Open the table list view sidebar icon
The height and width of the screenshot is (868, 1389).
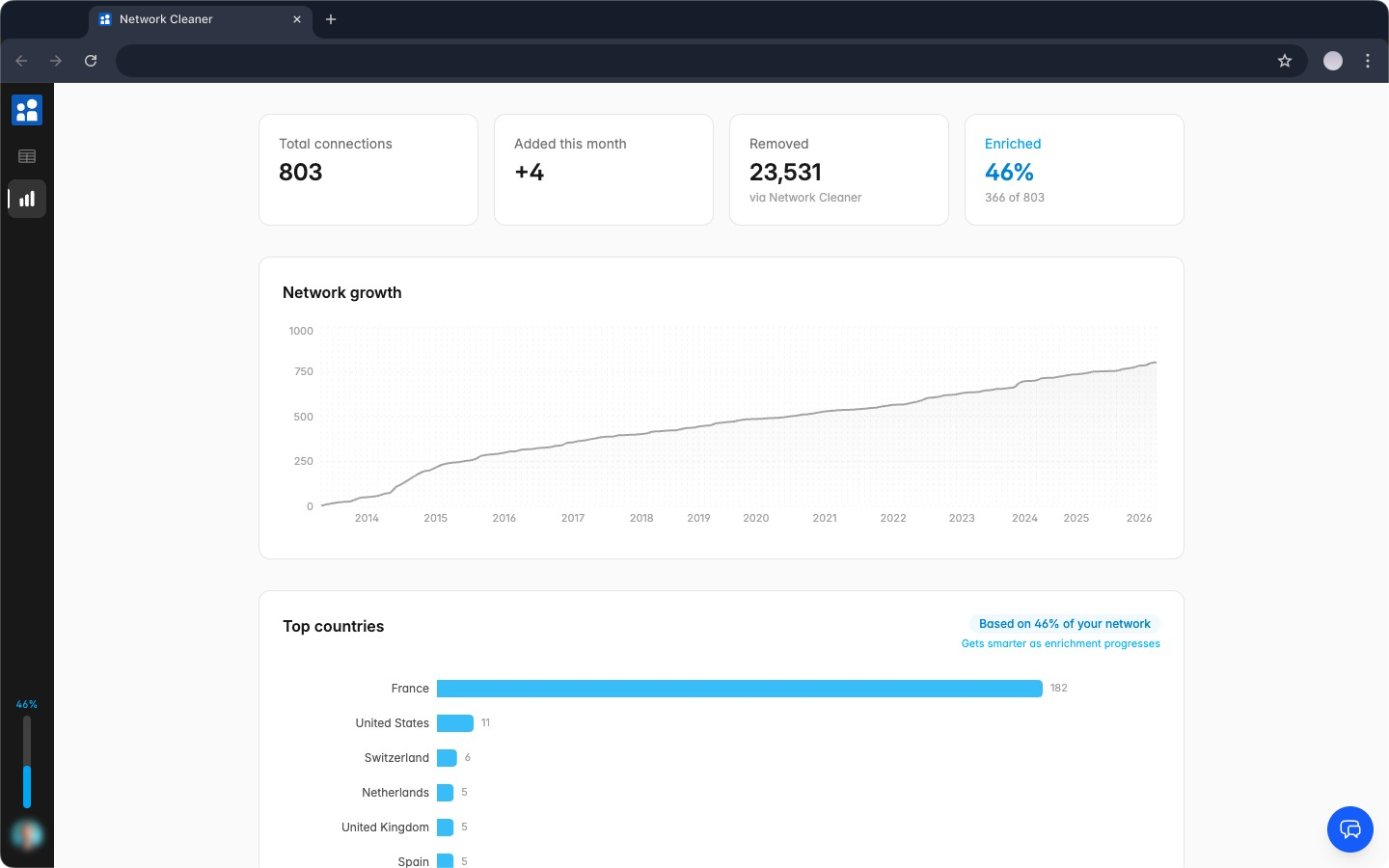[x=27, y=156]
